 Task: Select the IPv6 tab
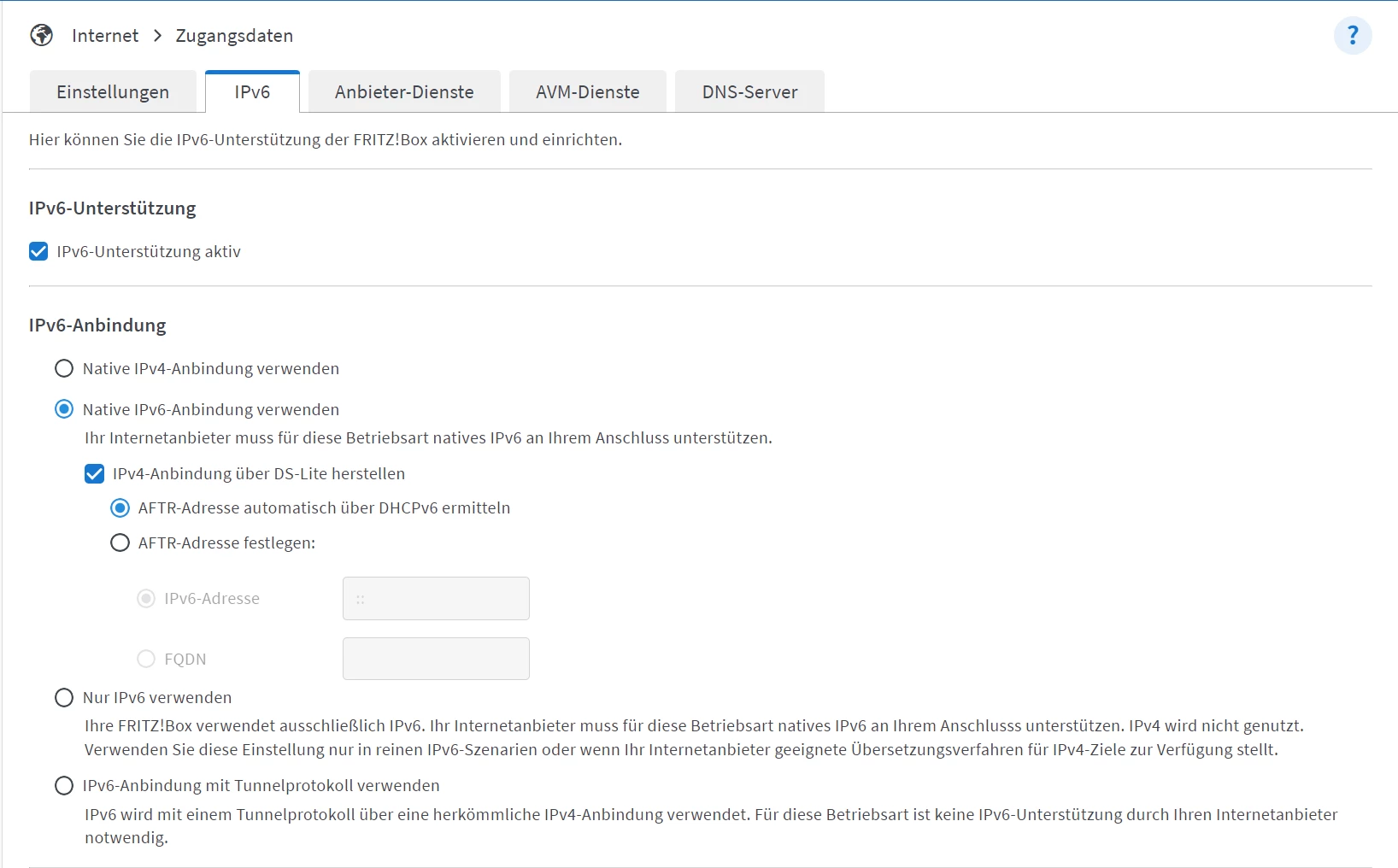[252, 92]
